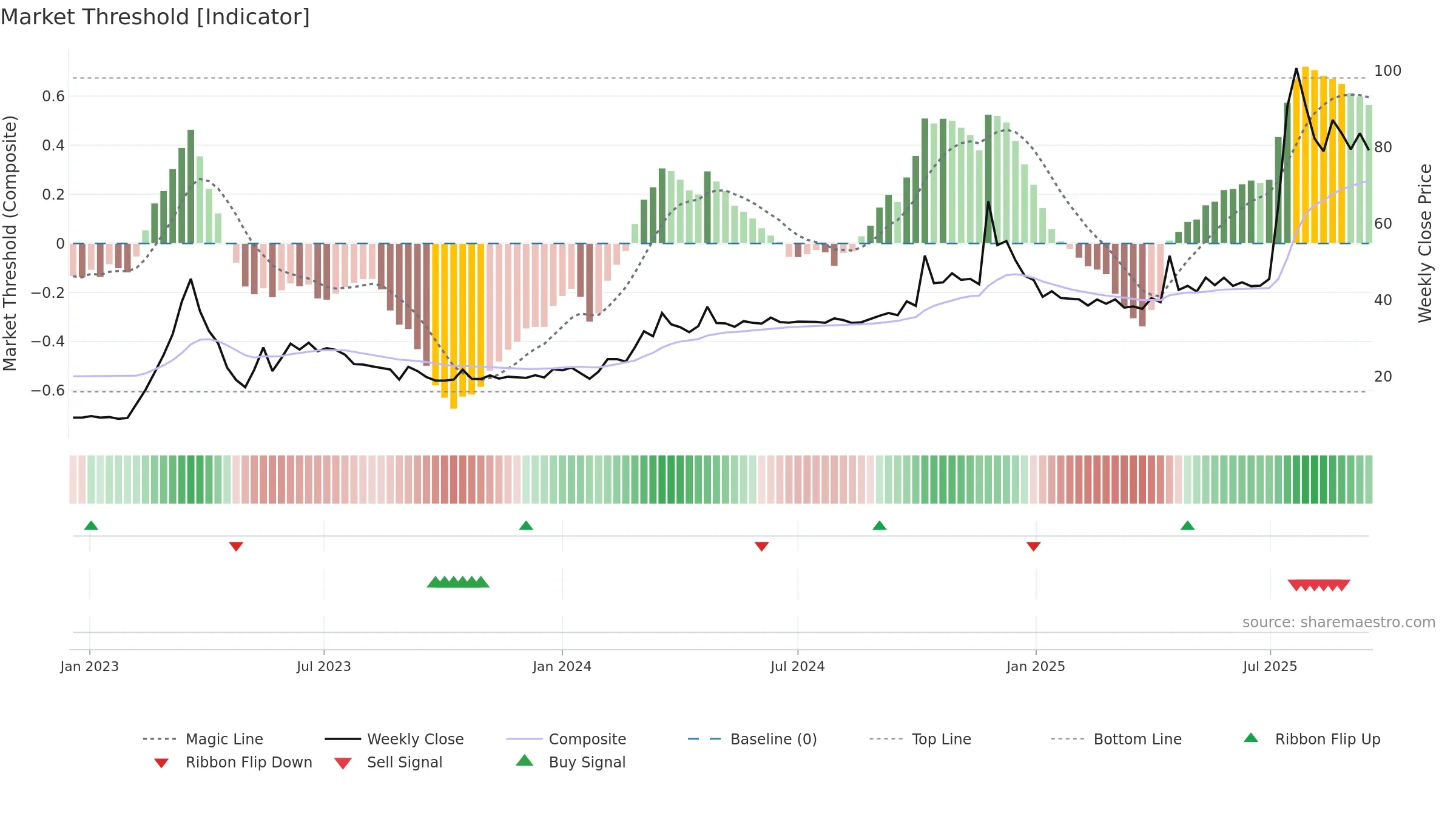
Task: Toggle the Buy Signal legend entry
Action: coord(570,762)
